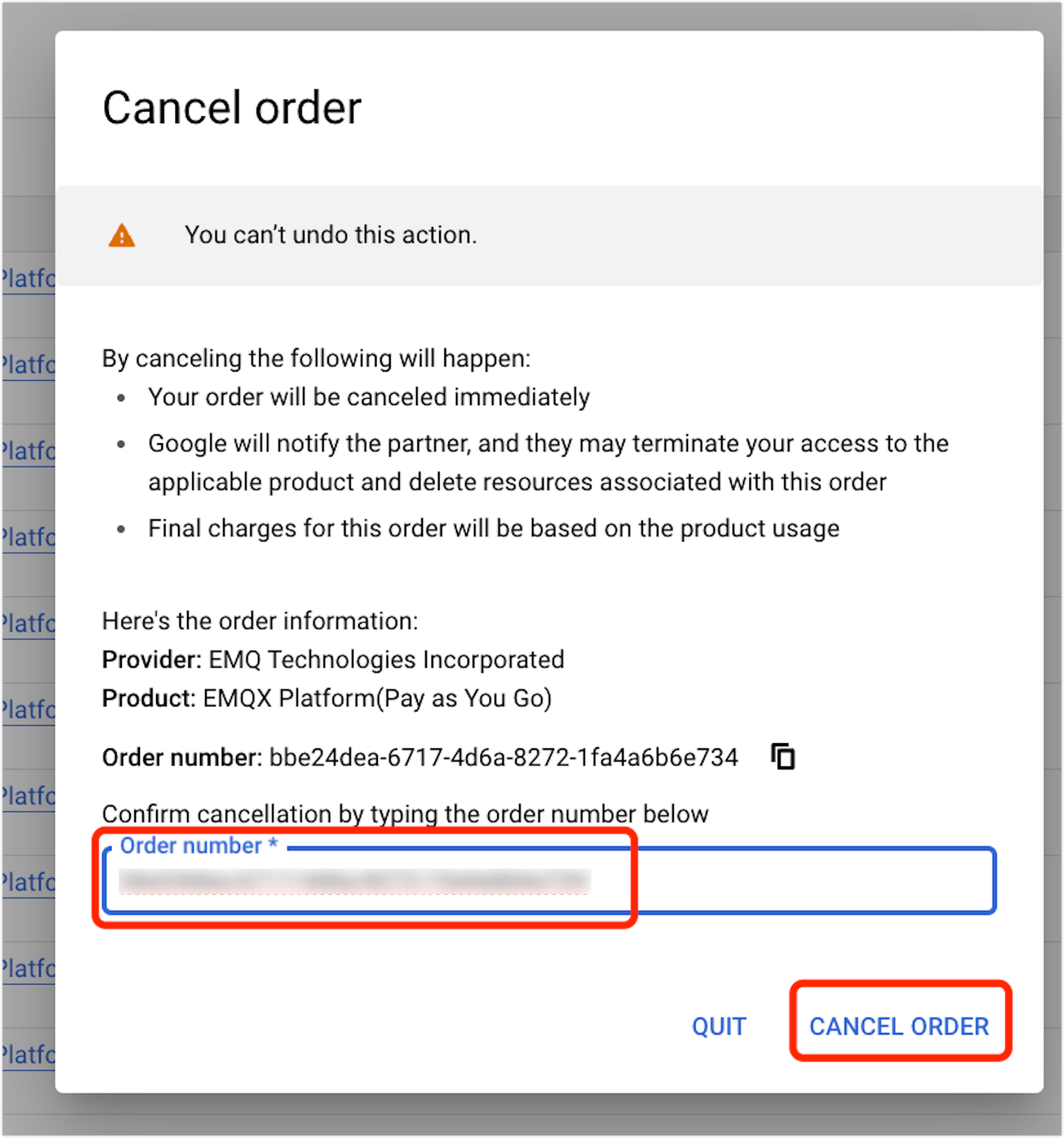Open the background Platform link beside the warning banner
Viewport: 1064px width, 1138px height.
click(x=28, y=279)
